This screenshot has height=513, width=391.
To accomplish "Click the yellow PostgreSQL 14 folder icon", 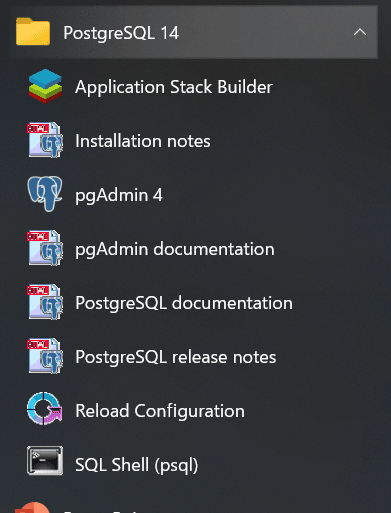I will coord(33,31).
